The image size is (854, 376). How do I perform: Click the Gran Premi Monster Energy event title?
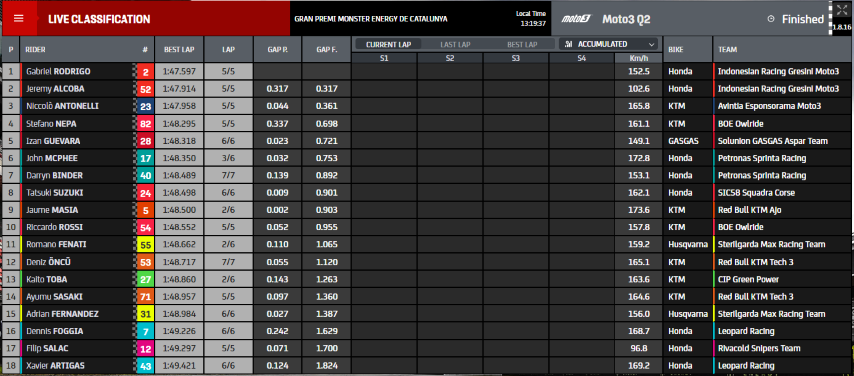tap(370, 19)
